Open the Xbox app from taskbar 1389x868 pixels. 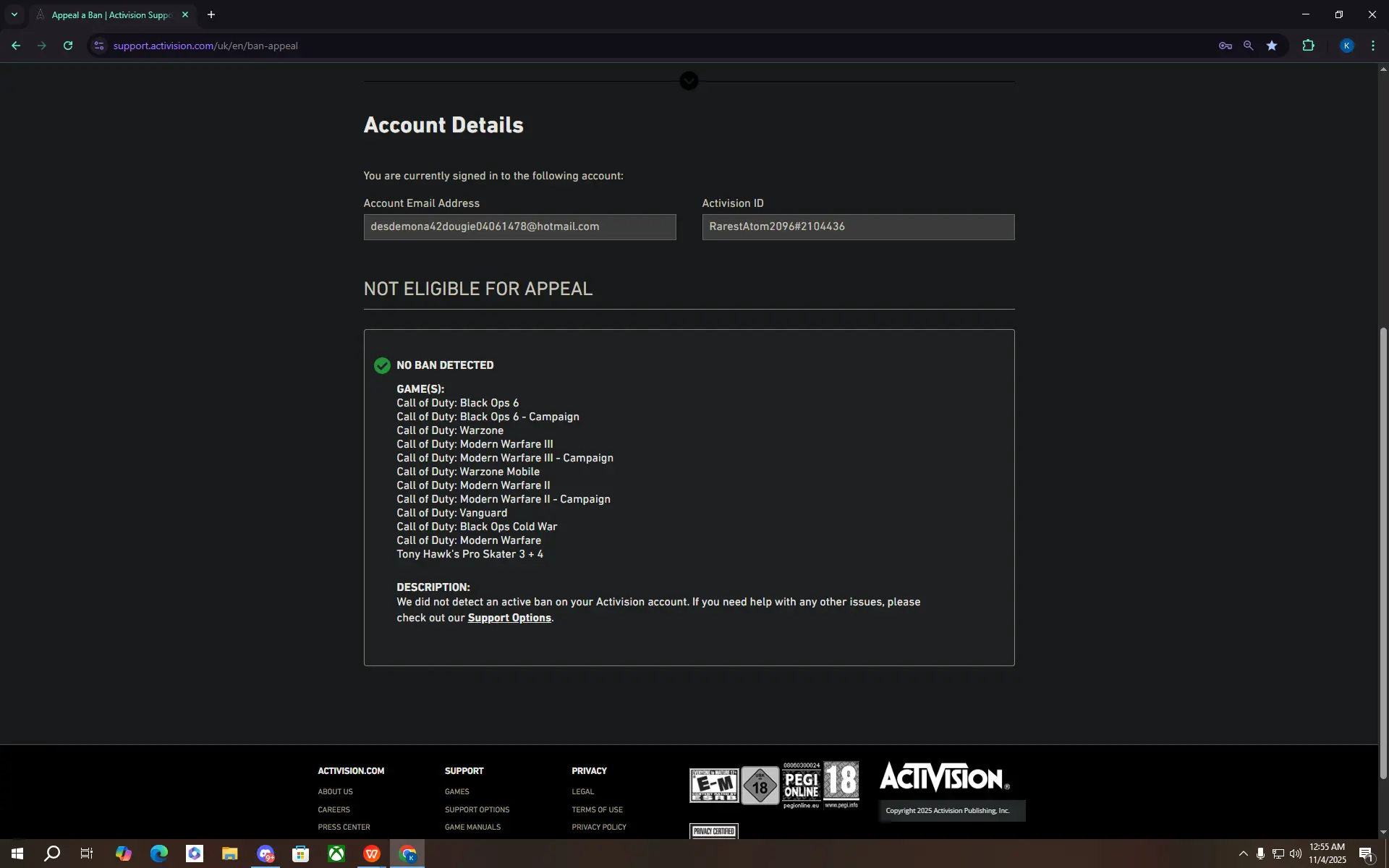tap(336, 854)
